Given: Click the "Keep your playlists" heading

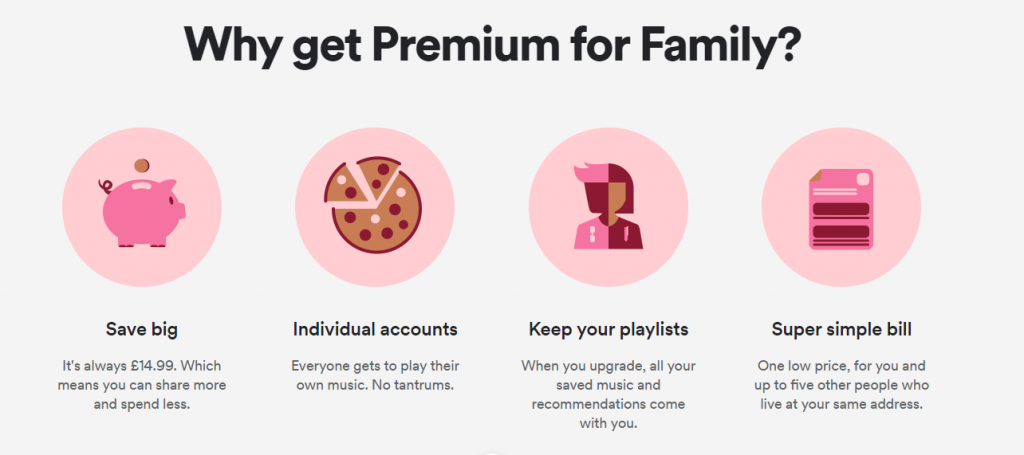Looking at the screenshot, I should point(608,329).
